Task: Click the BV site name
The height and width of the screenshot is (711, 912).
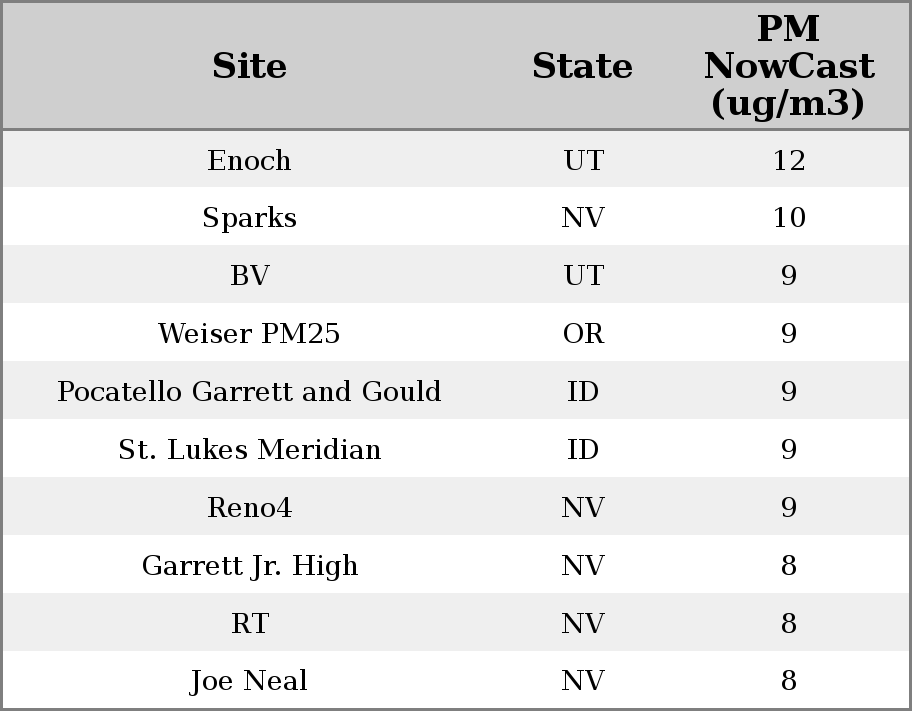Action: (249, 276)
